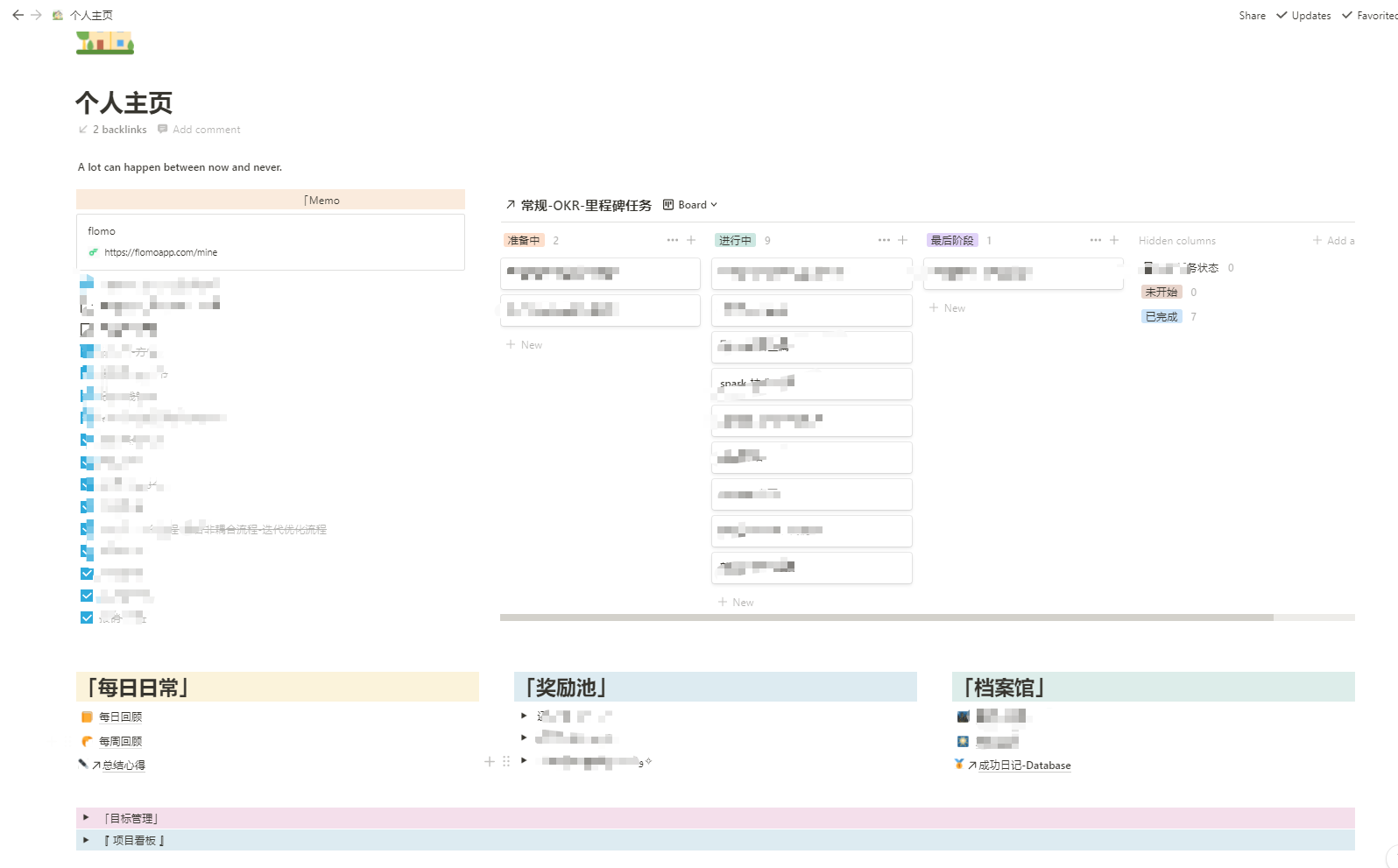Viewport: 1398px width, 868px height.
Task: Expand the 「目标管理」 toggle
Action: 86,817
